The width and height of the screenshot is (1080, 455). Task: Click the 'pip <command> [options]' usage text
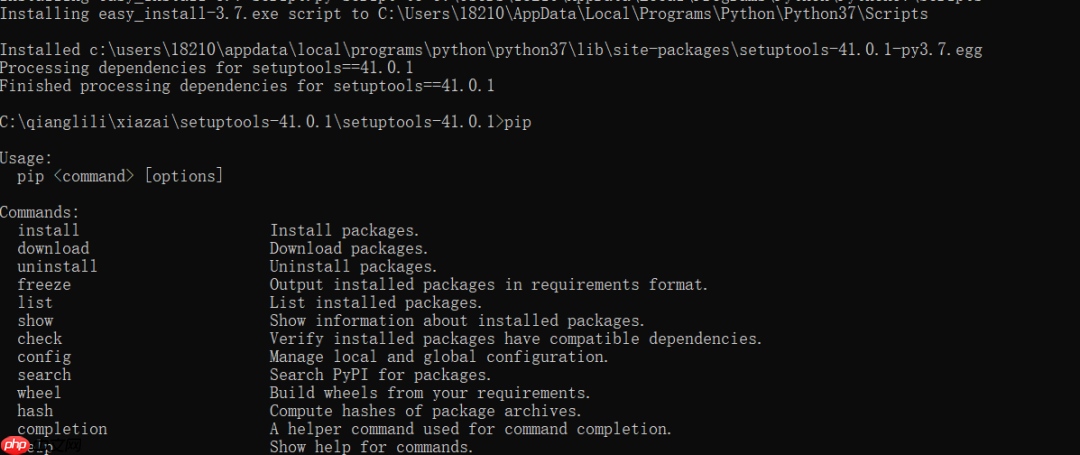click(120, 176)
